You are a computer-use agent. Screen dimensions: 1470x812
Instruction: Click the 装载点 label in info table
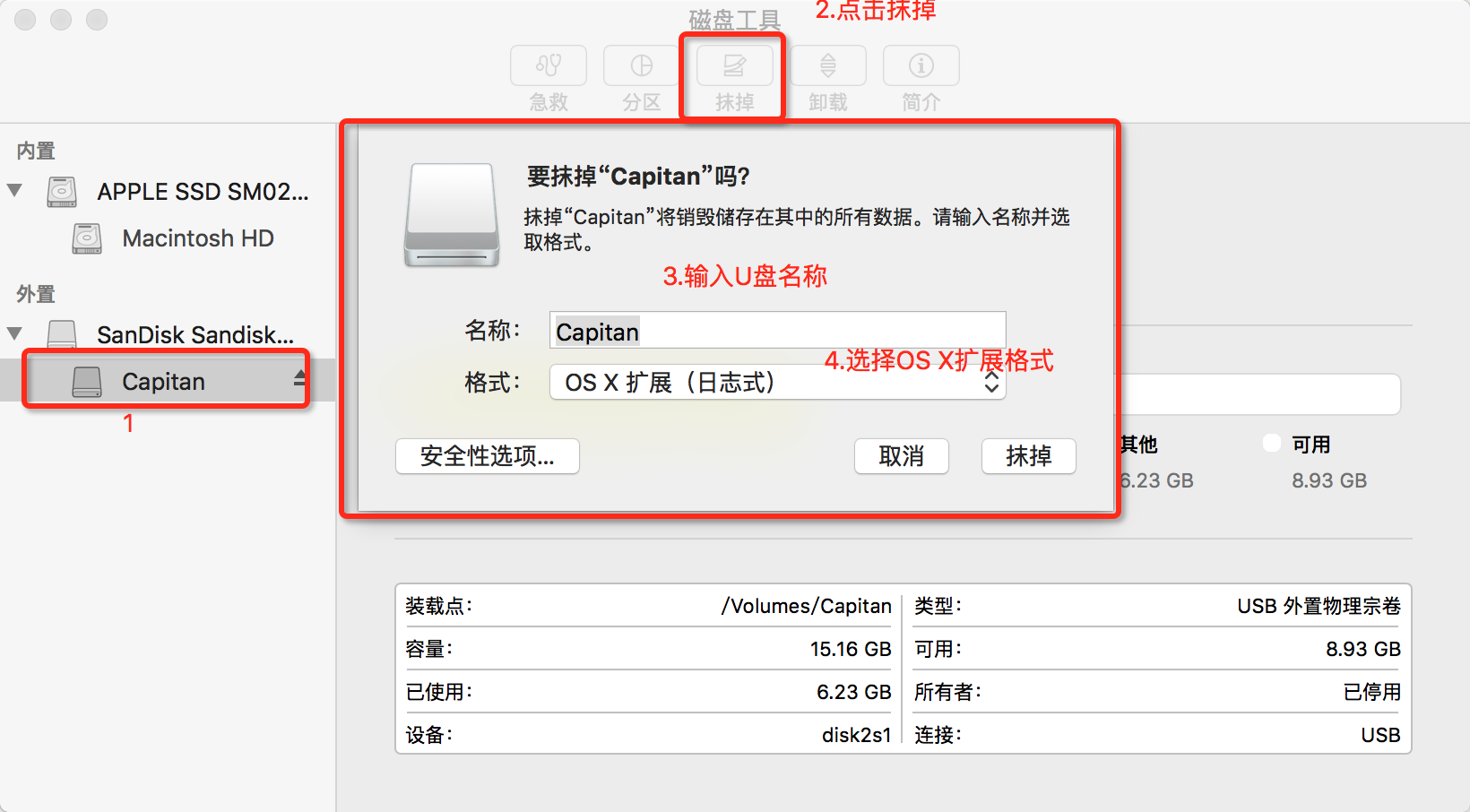(x=438, y=606)
